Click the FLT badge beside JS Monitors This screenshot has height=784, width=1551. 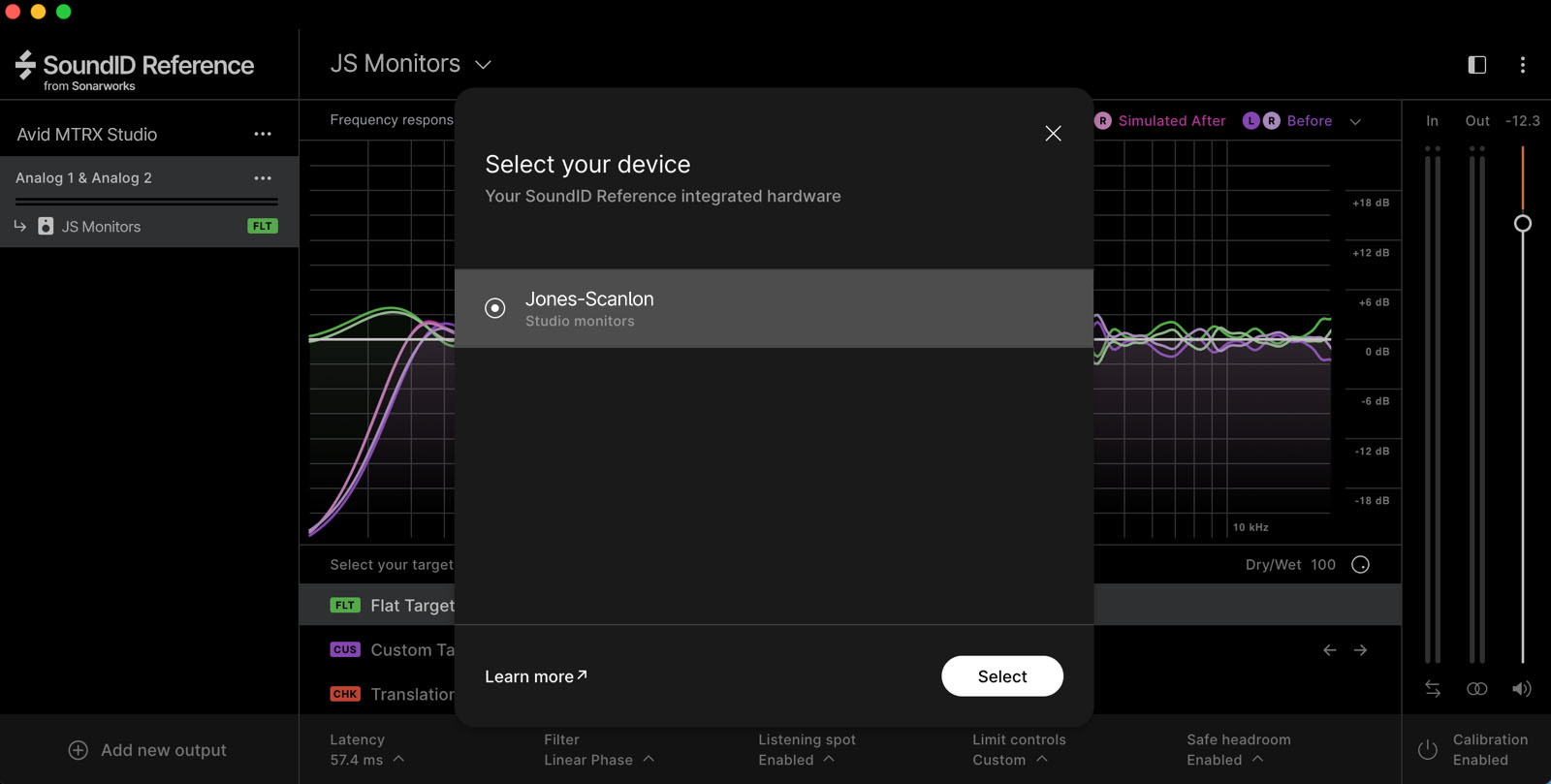click(x=263, y=226)
